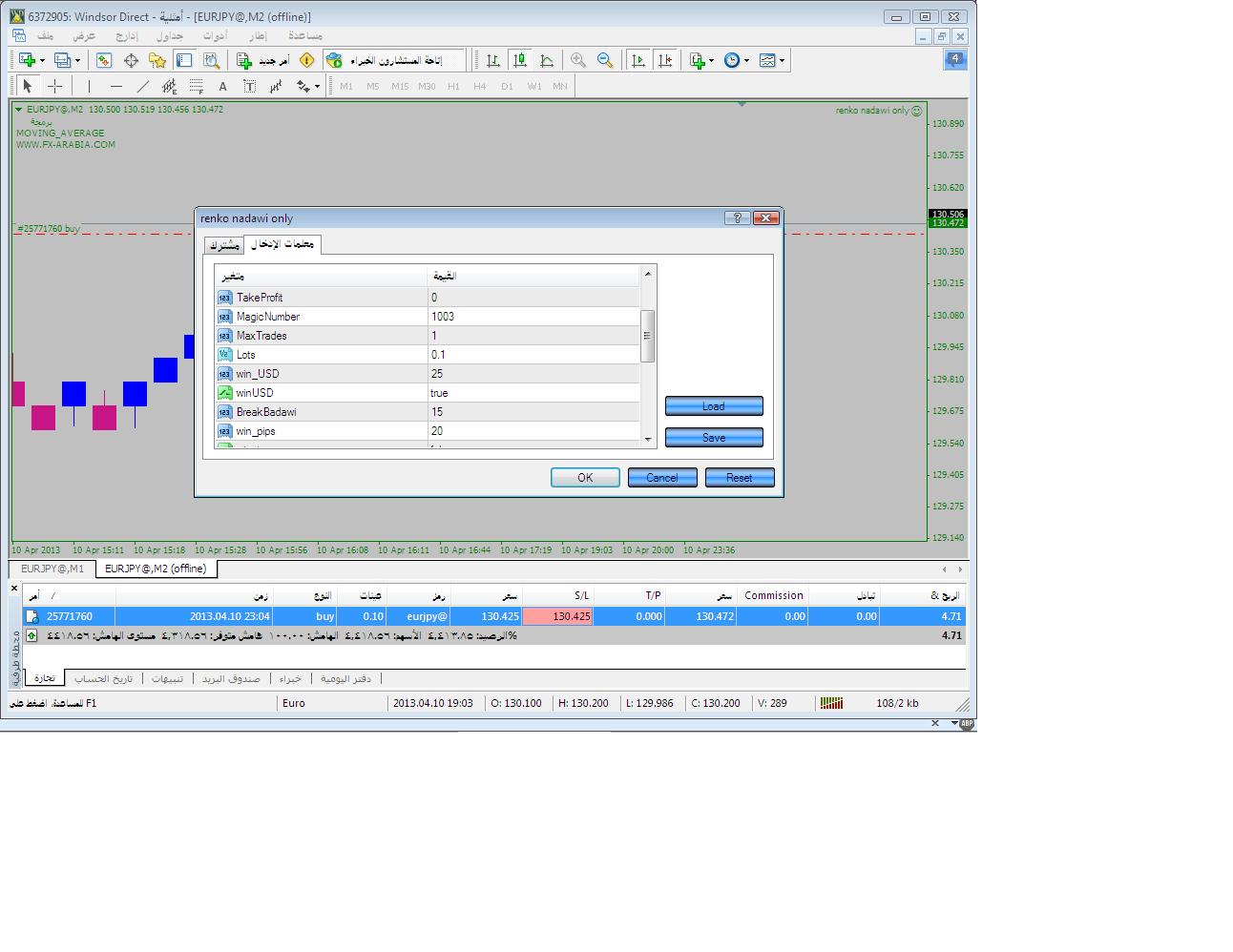The image size is (1233, 952).
Task: Open the عرض menu
Action: (84, 36)
